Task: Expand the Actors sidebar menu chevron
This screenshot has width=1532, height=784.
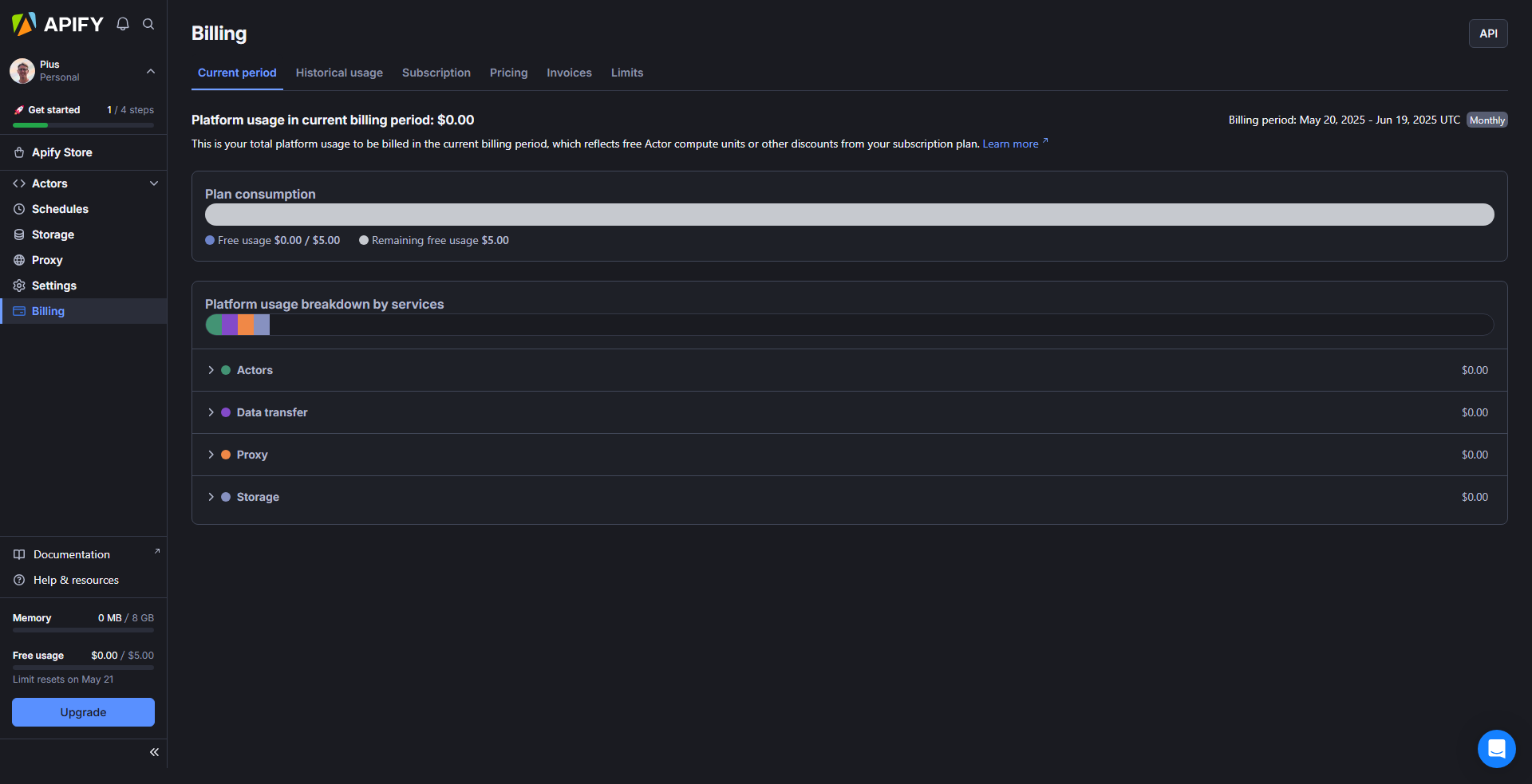Action: point(154,183)
